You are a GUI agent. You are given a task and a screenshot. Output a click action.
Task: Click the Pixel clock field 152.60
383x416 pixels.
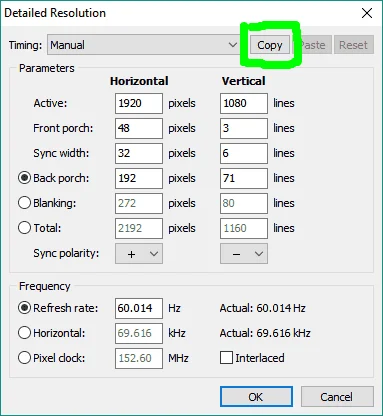139,358
